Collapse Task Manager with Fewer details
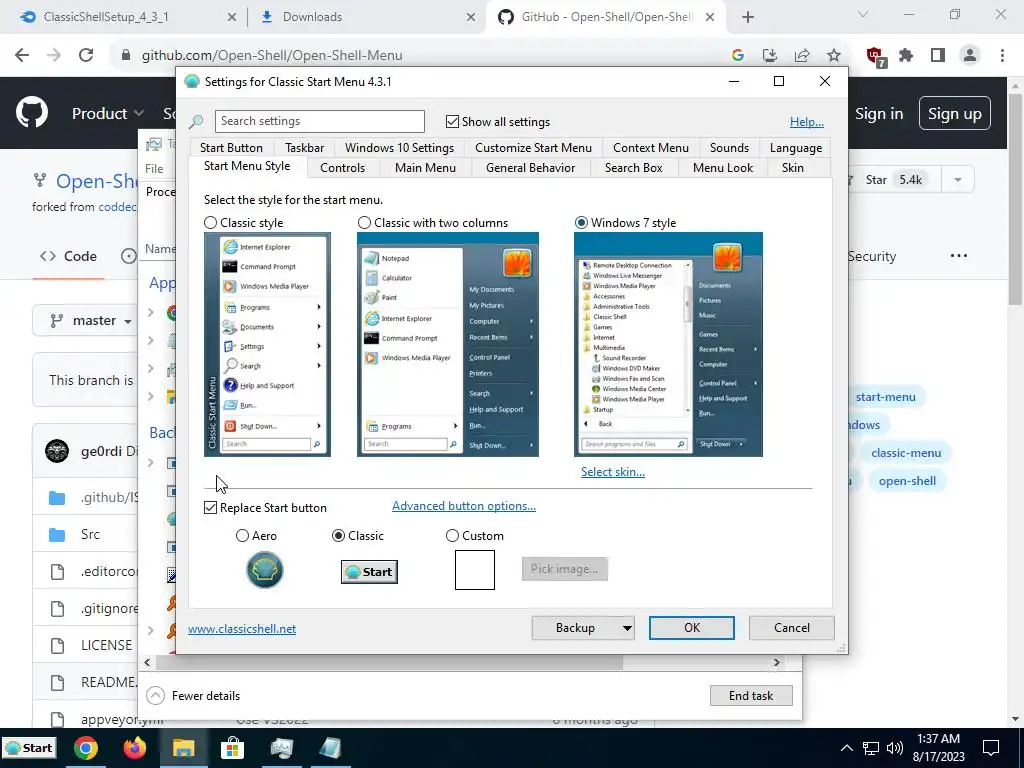This screenshot has height=768, width=1024. (x=193, y=696)
